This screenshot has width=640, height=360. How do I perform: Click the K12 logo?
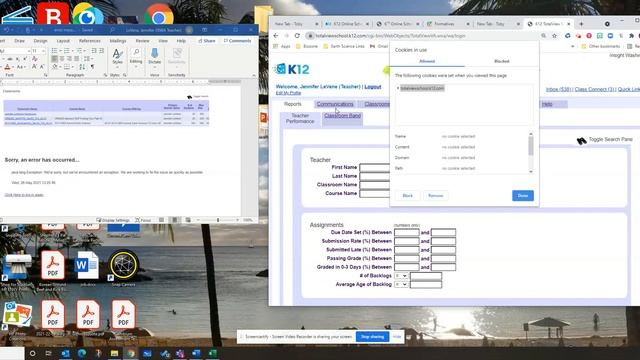293,69
